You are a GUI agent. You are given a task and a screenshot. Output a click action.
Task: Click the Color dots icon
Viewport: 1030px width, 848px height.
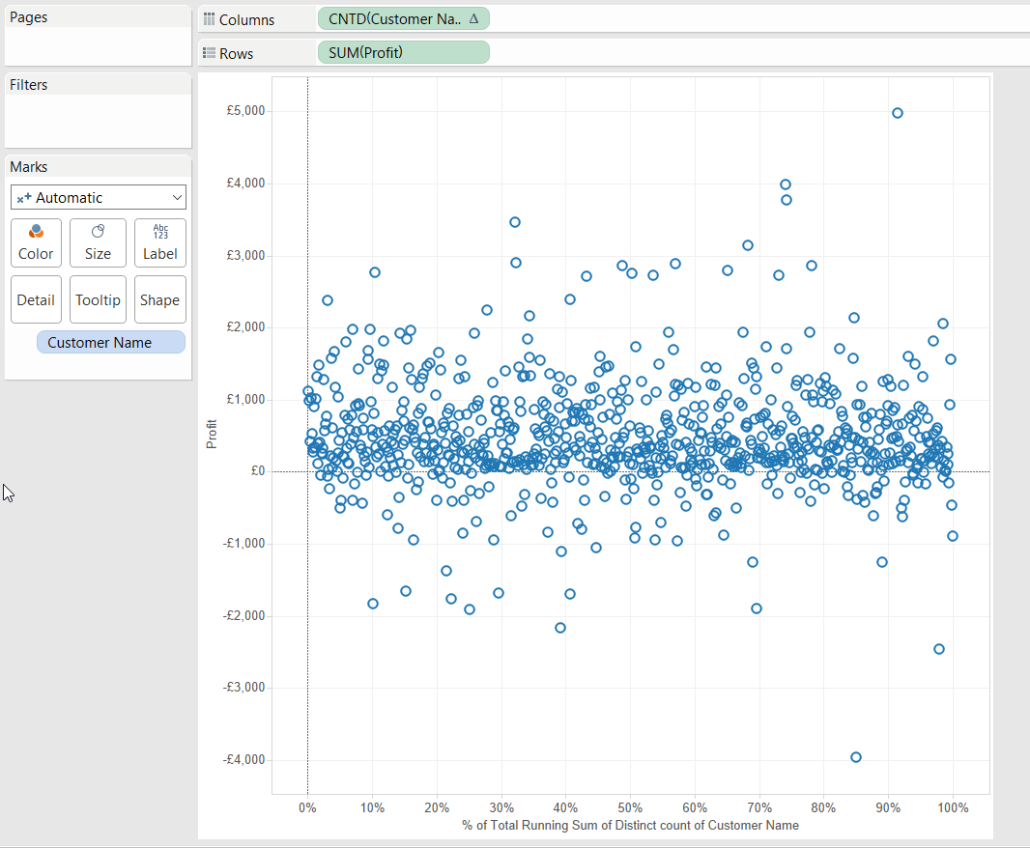click(36, 231)
